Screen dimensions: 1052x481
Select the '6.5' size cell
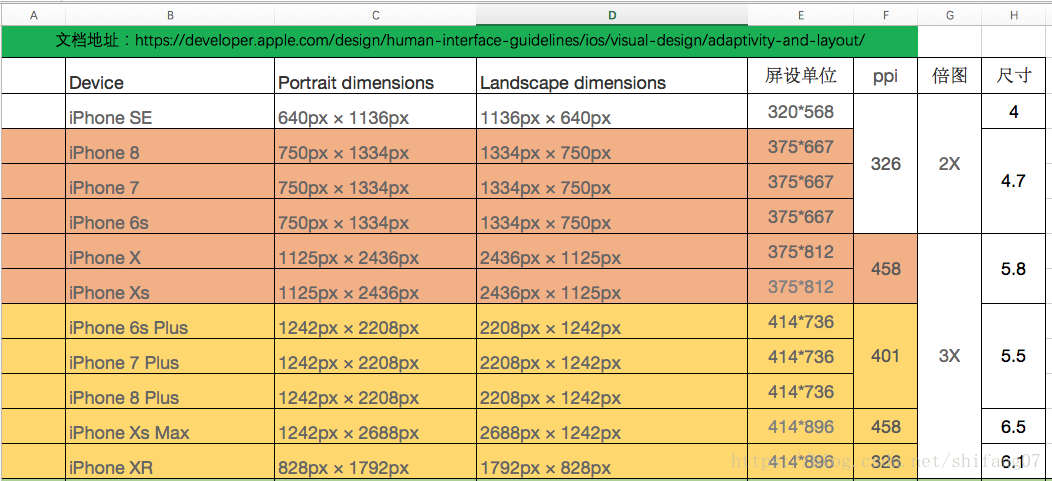point(1014,426)
